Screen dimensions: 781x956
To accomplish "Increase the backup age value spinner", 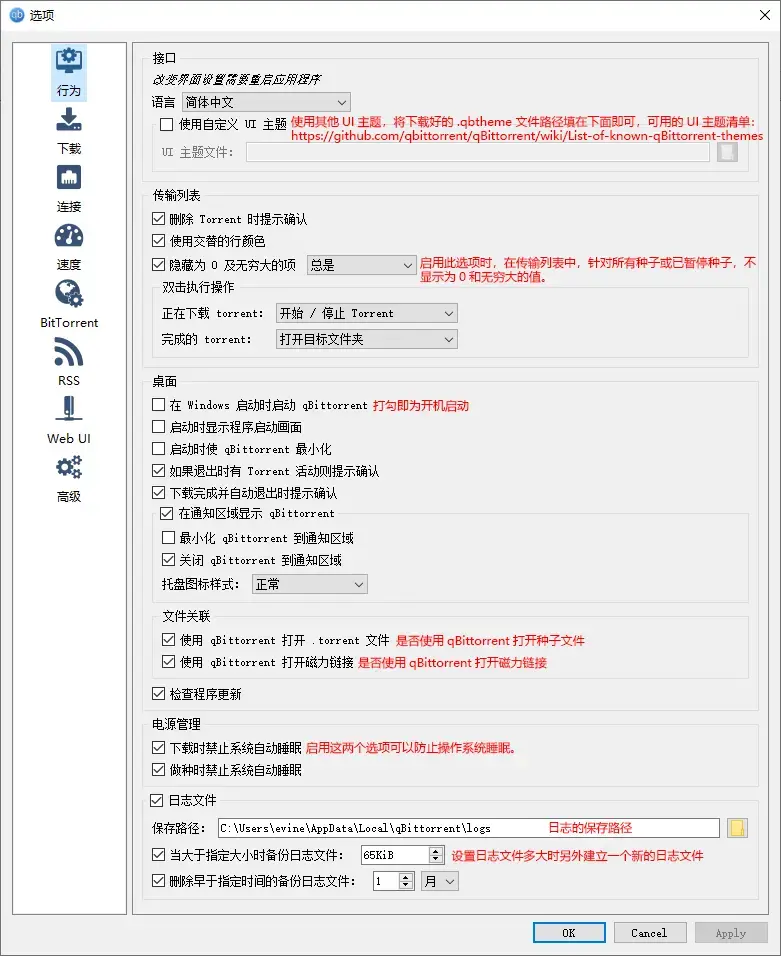I will click(405, 877).
